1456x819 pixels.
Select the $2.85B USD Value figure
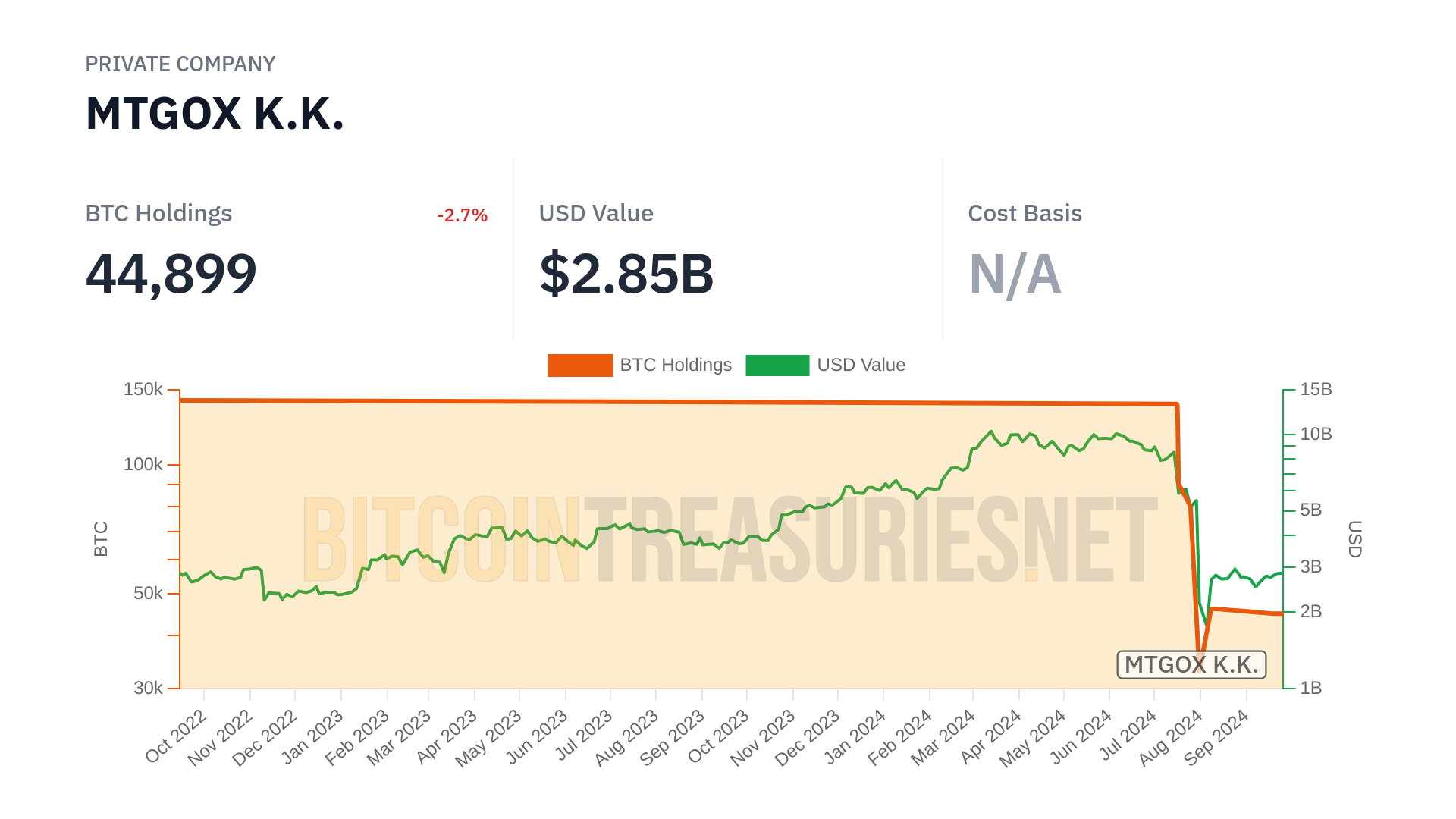626,274
